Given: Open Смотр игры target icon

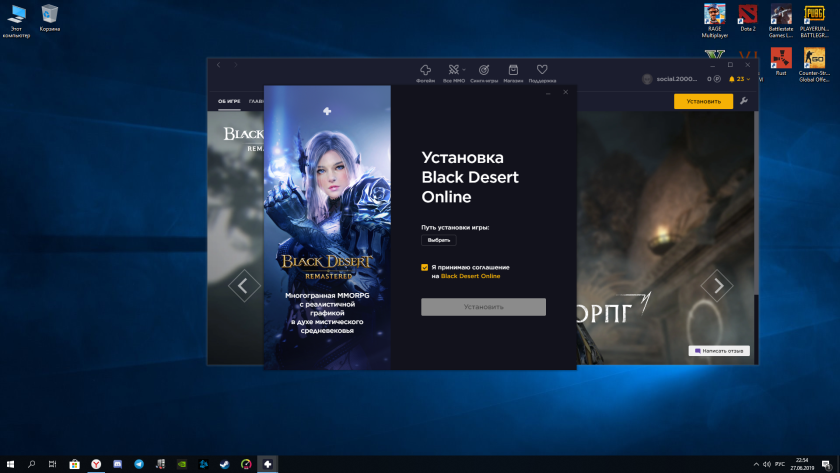Looking at the screenshot, I should (484, 71).
